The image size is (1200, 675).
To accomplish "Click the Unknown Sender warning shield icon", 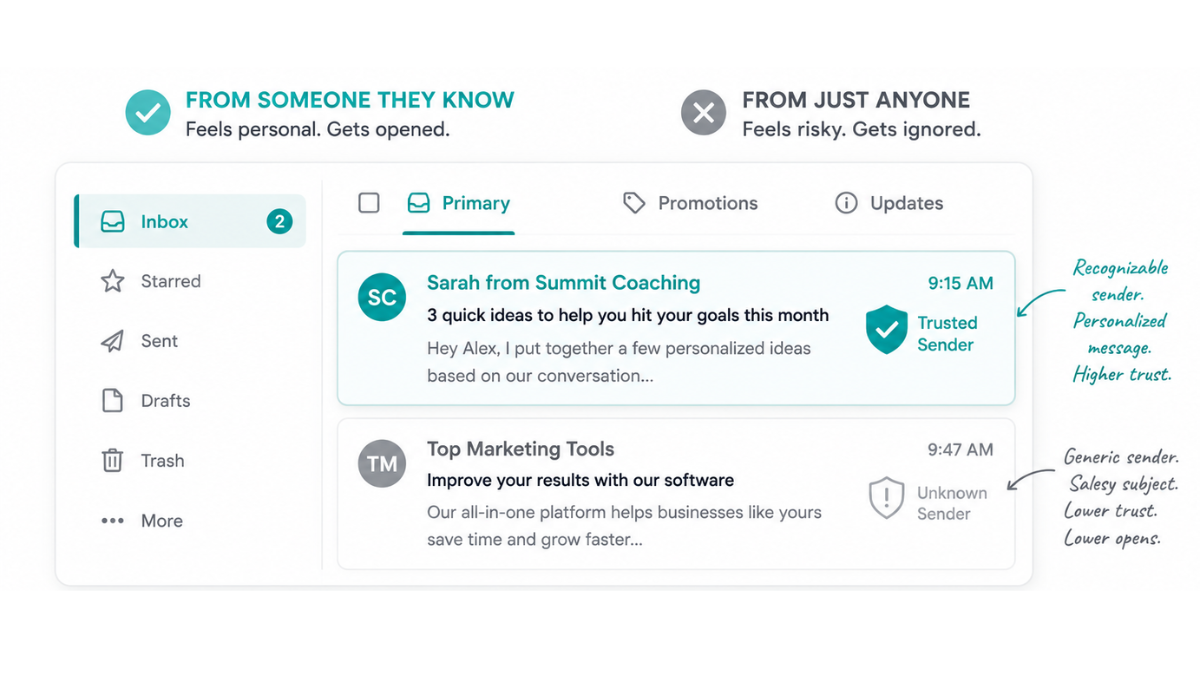I will pos(886,498).
